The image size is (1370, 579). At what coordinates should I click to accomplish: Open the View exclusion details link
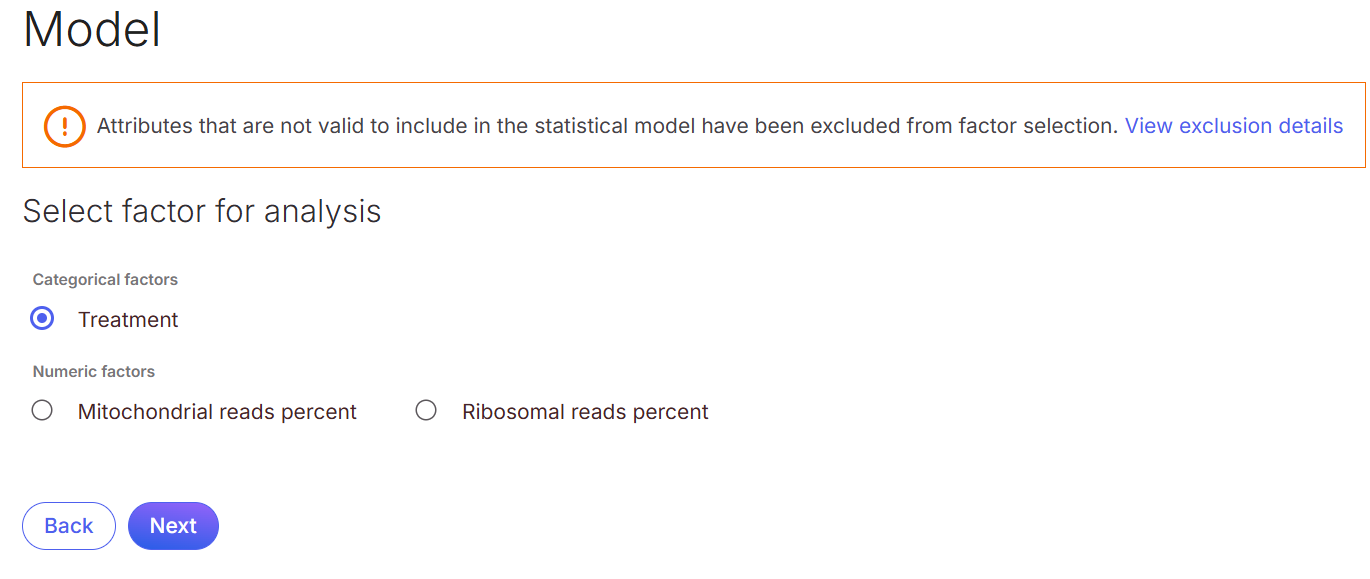click(x=1233, y=126)
